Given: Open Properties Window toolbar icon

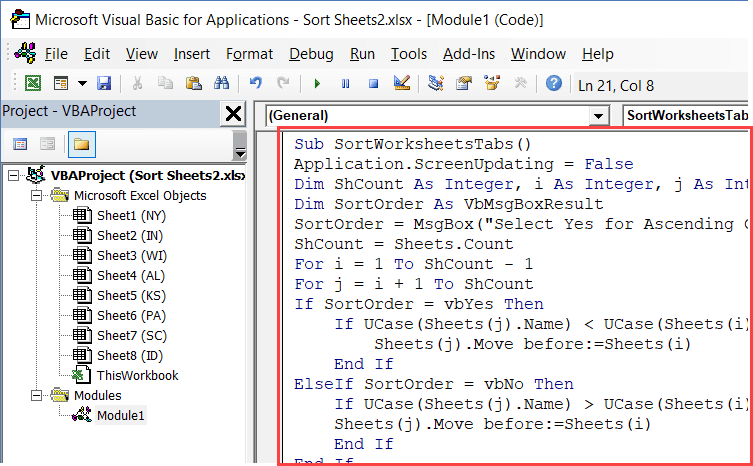Looking at the screenshot, I should (x=463, y=84).
